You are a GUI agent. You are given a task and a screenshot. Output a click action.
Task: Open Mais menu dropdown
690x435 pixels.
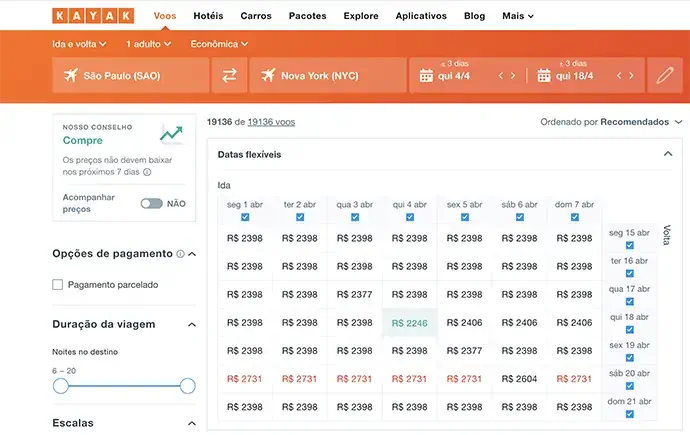518,16
